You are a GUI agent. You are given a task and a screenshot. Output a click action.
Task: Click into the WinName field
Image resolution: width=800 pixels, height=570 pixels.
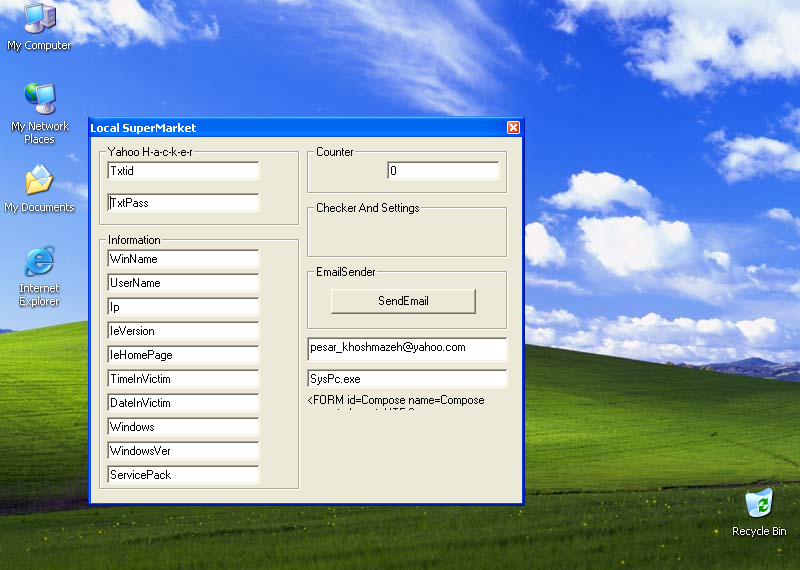click(x=183, y=259)
